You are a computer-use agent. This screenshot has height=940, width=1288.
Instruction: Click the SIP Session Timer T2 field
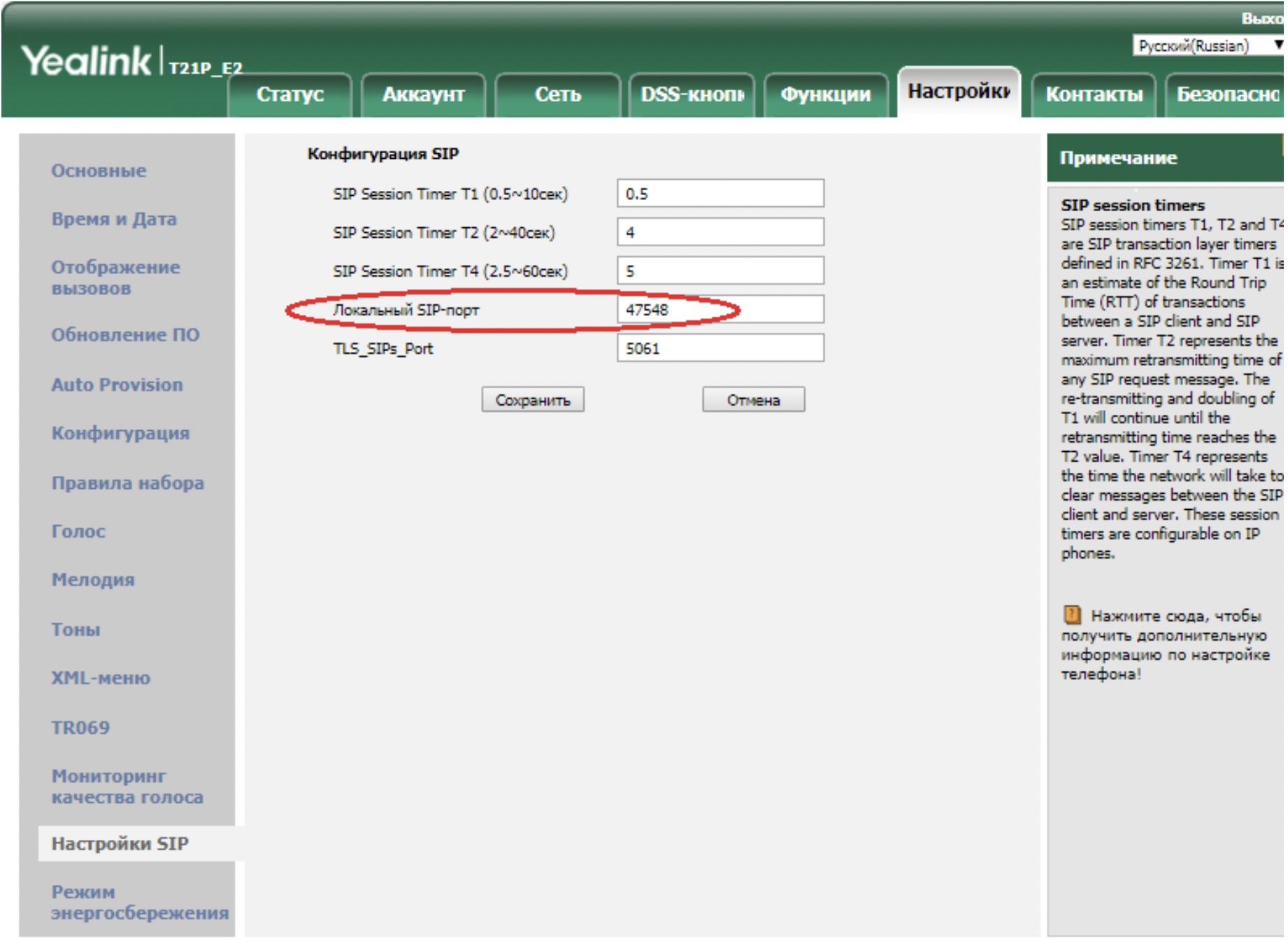click(x=720, y=232)
